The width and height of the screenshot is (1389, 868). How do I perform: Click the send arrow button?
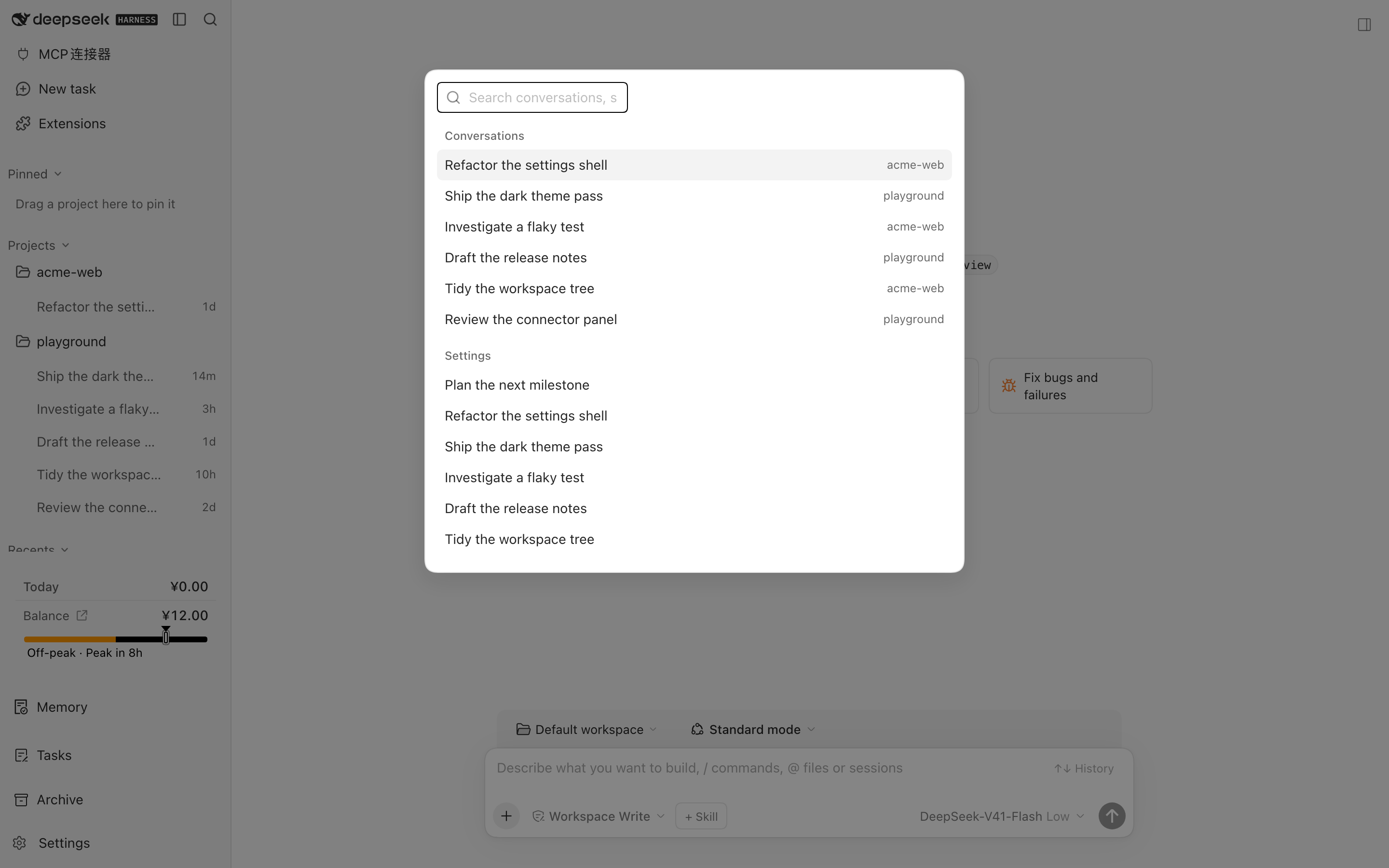pyautogui.click(x=1112, y=816)
